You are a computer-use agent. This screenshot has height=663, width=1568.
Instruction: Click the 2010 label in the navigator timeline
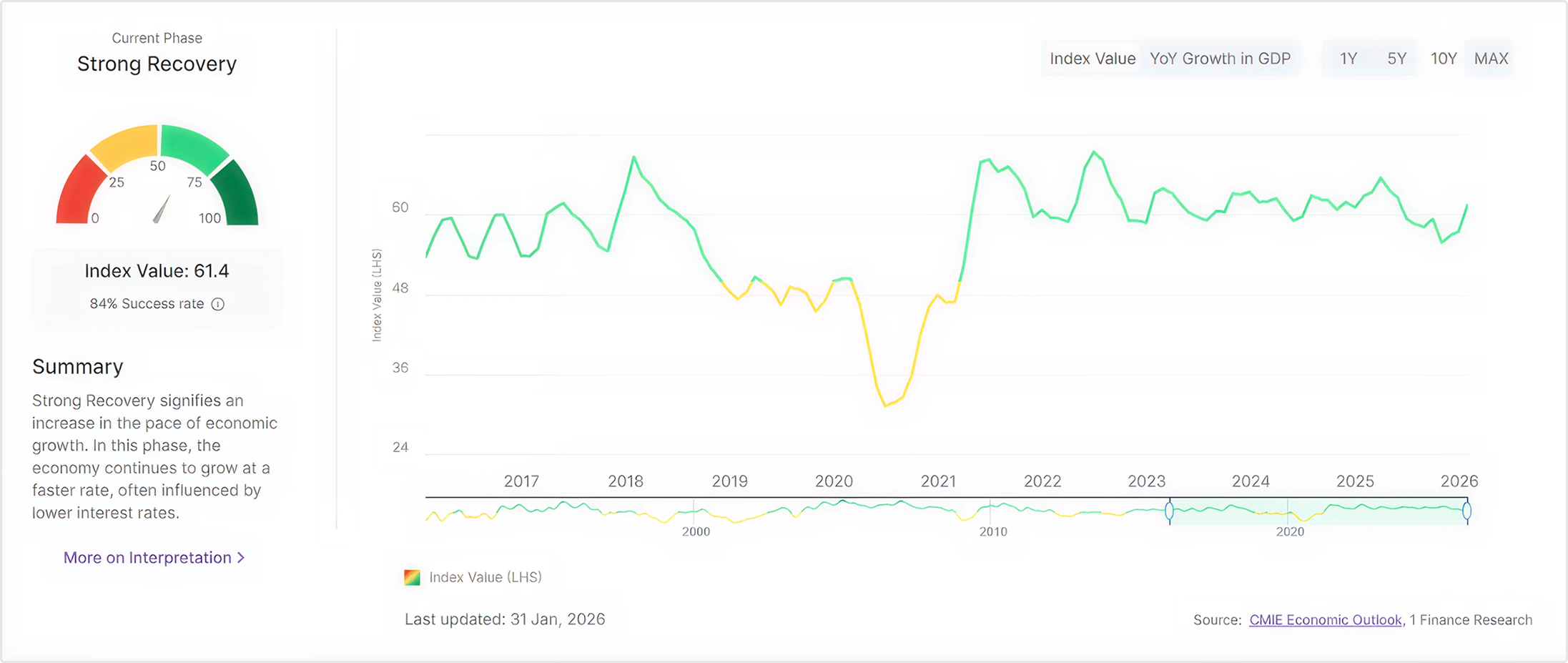(x=992, y=531)
